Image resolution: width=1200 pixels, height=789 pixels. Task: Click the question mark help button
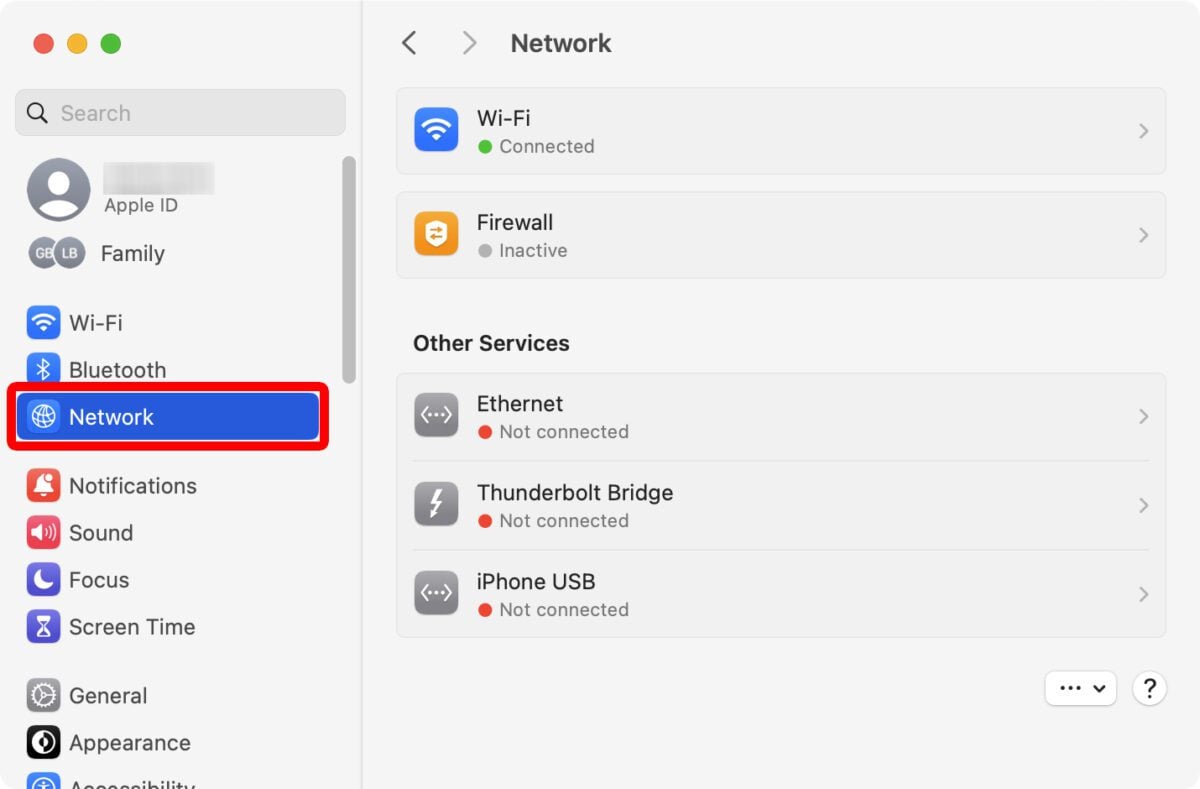click(x=1150, y=688)
